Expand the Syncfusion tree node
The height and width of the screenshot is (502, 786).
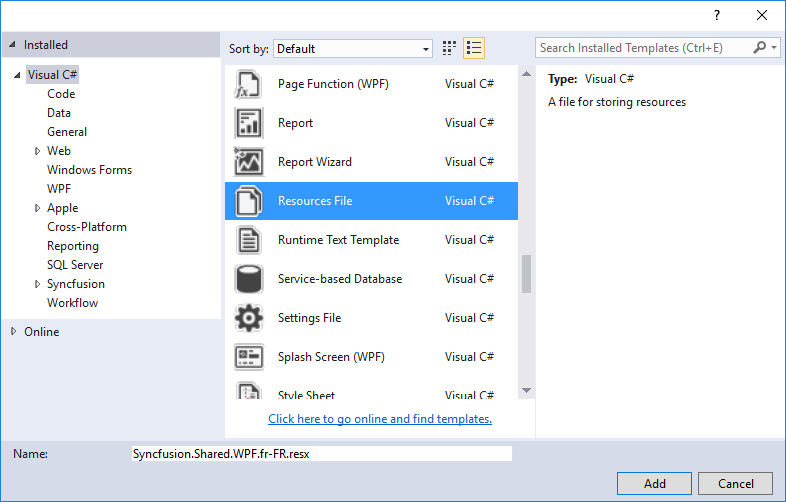(x=37, y=284)
